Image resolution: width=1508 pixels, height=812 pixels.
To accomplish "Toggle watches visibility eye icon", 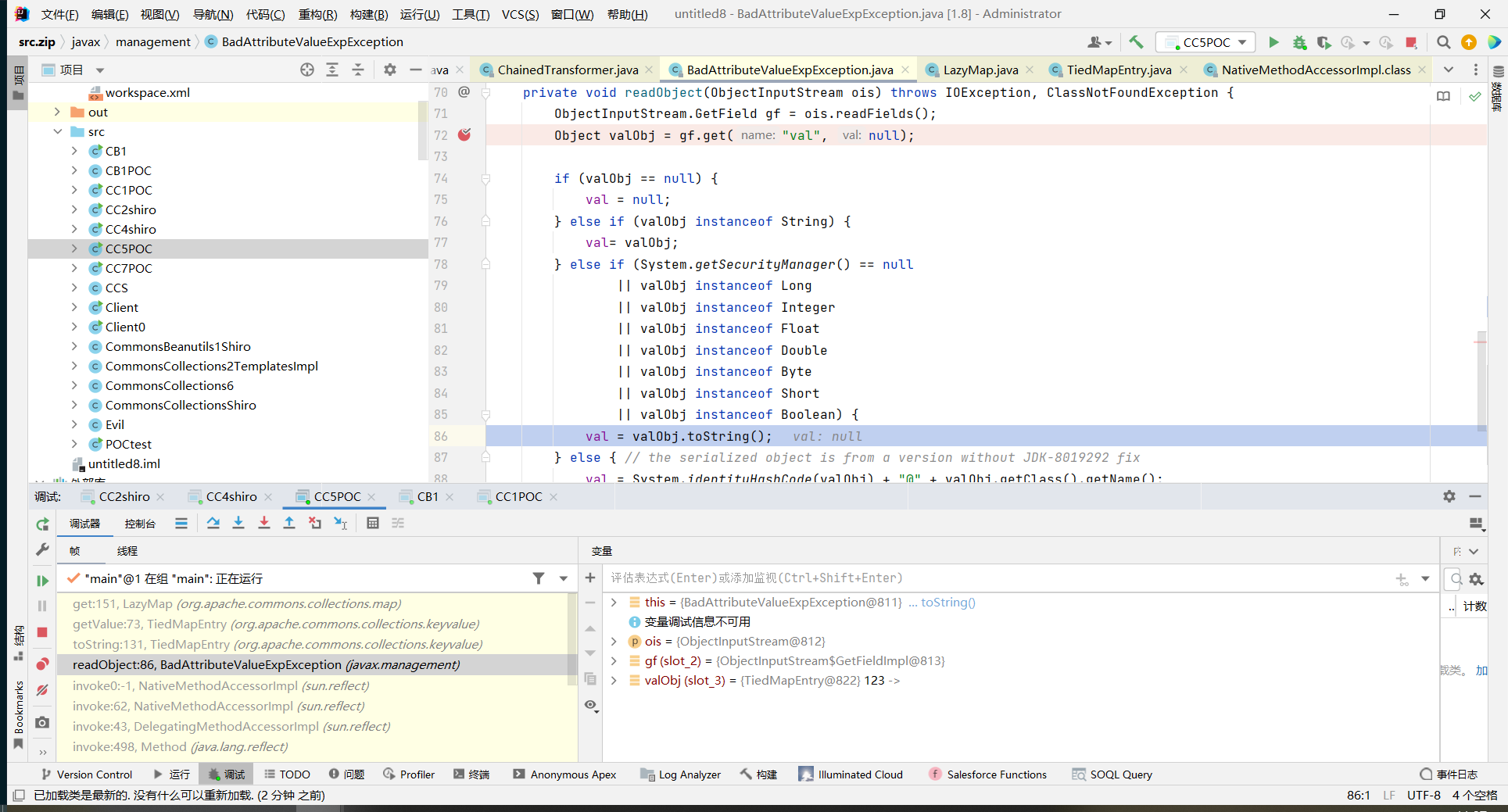I will (x=590, y=705).
